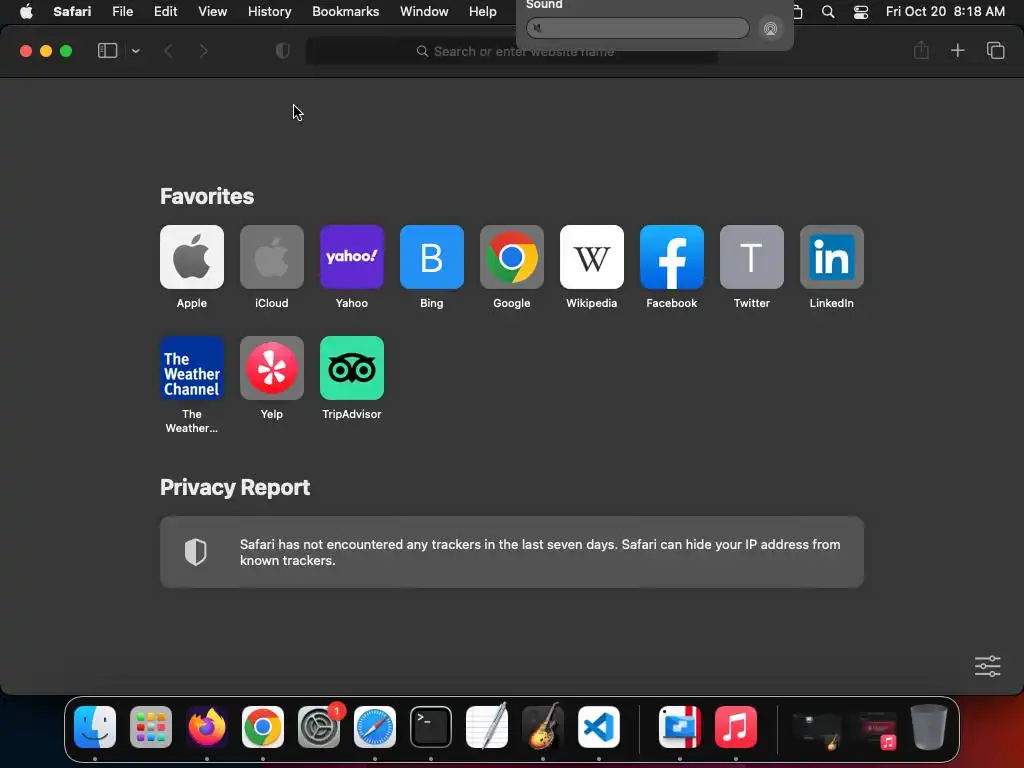The height and width of the screenshot is (768, 1024).
Task: Open the Help menu
Action: coord(483,11)
